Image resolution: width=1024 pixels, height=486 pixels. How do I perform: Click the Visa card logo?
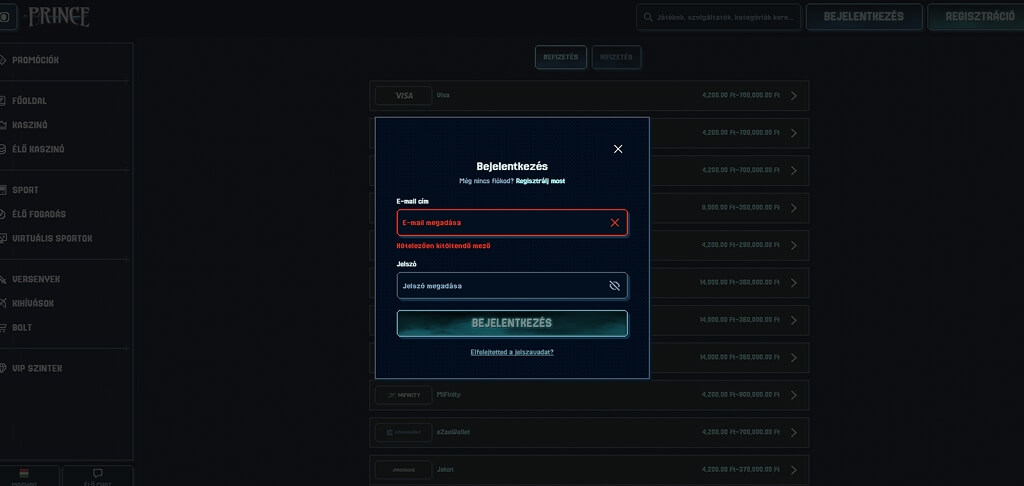404,95
